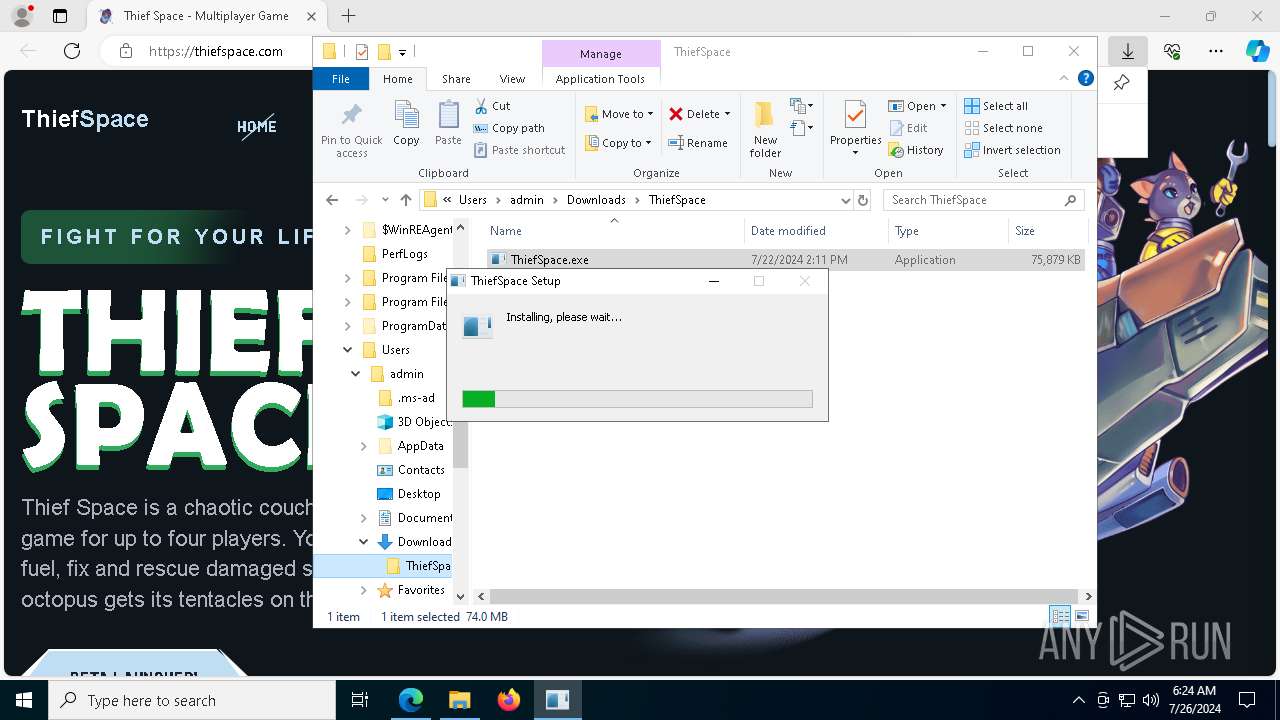Viewport: 1280px width, 720px height.
Task: Select PerfLogs folder in tree
Action: (x=404, y=254)
